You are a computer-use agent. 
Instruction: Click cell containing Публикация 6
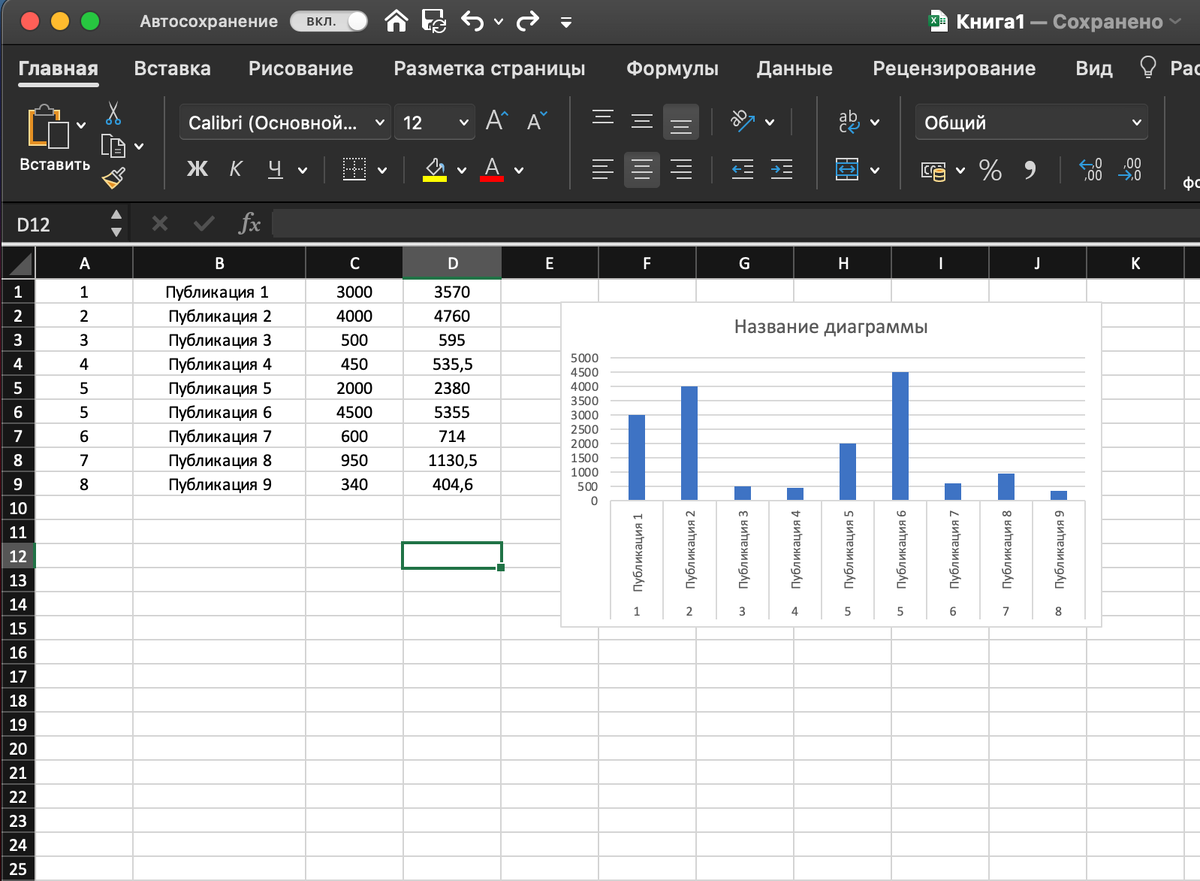click(220, 412)
